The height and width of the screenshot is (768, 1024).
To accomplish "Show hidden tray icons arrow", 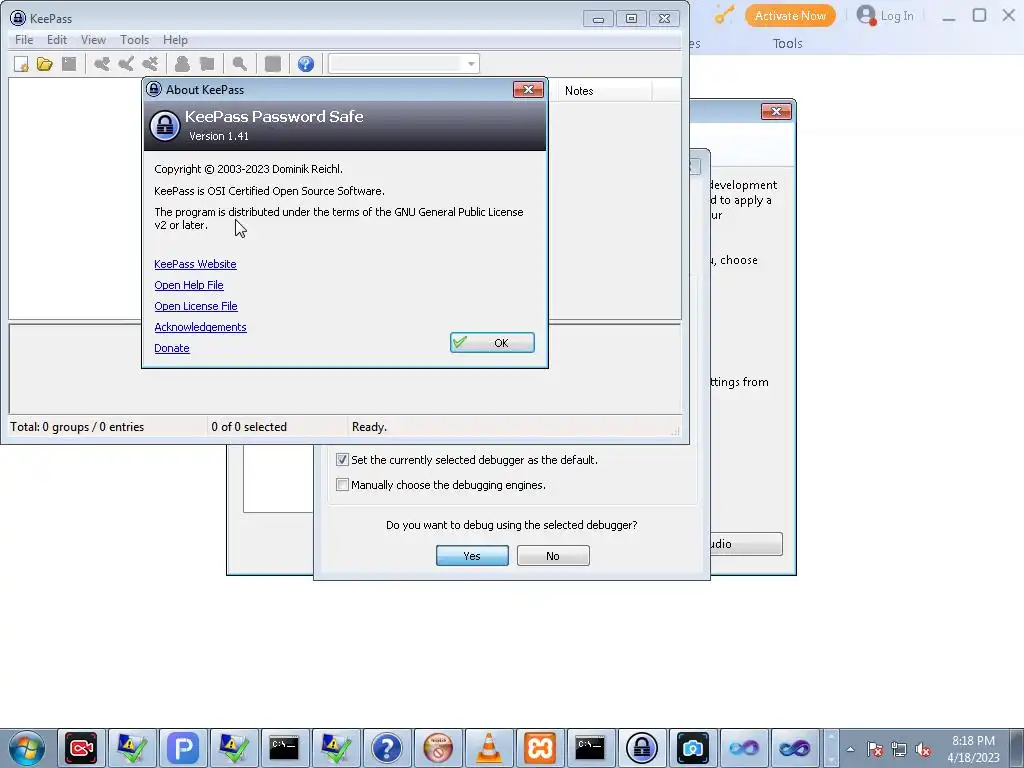I will coord(850,749).
